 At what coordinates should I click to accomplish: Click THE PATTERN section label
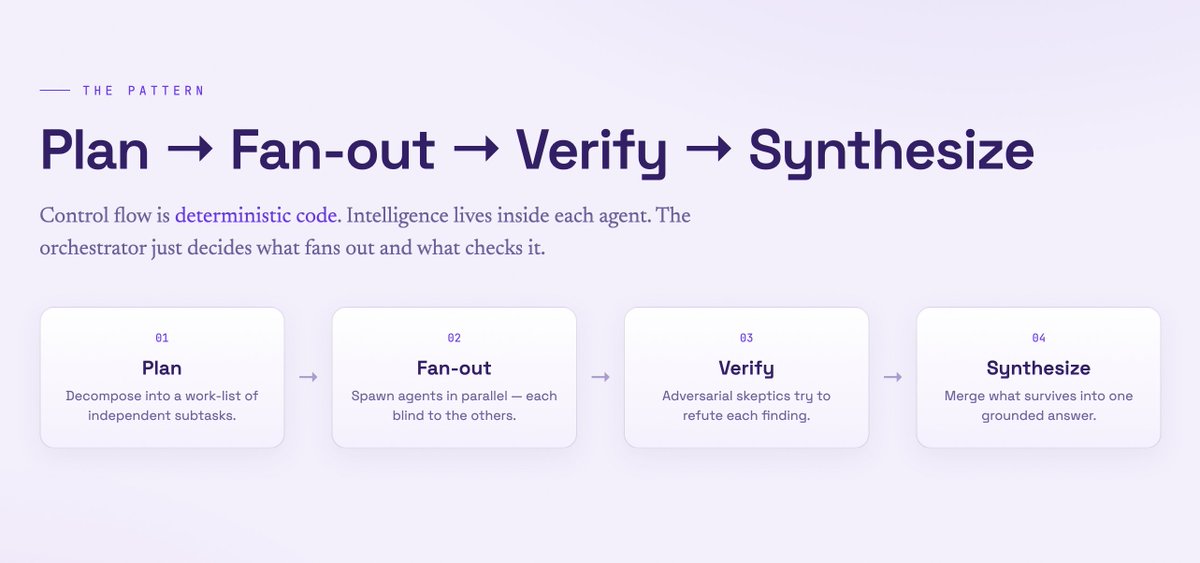[144, 91]
